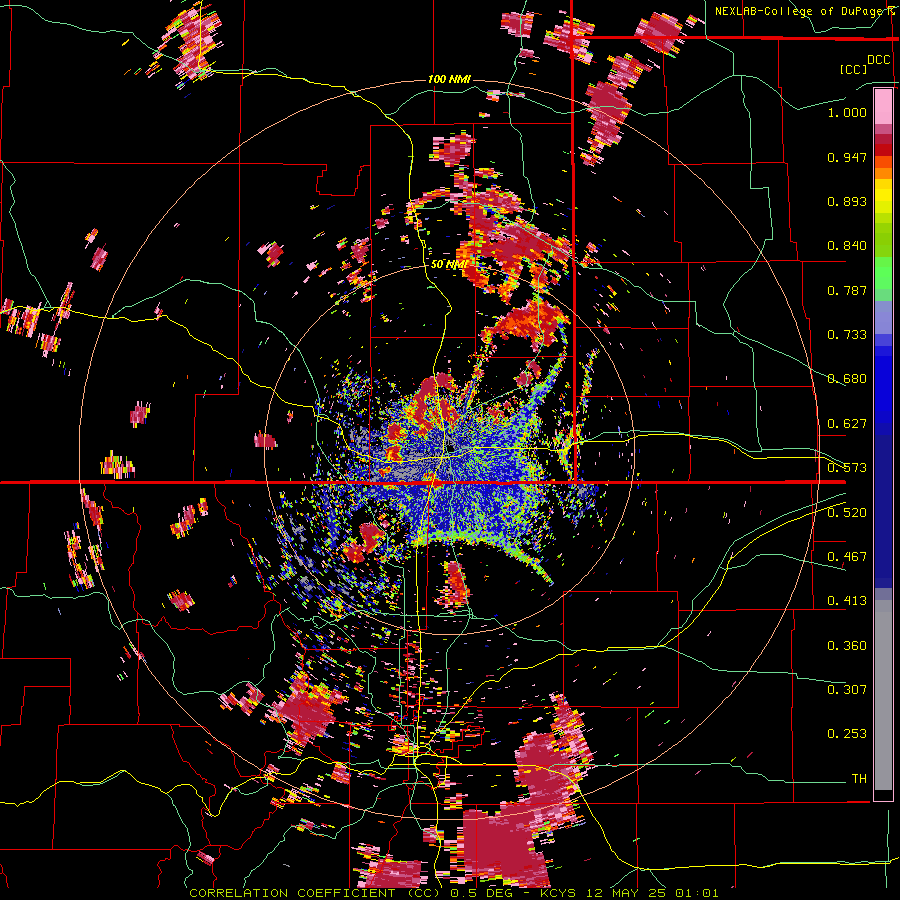Click the 0.627 scale value

(847, 424)
